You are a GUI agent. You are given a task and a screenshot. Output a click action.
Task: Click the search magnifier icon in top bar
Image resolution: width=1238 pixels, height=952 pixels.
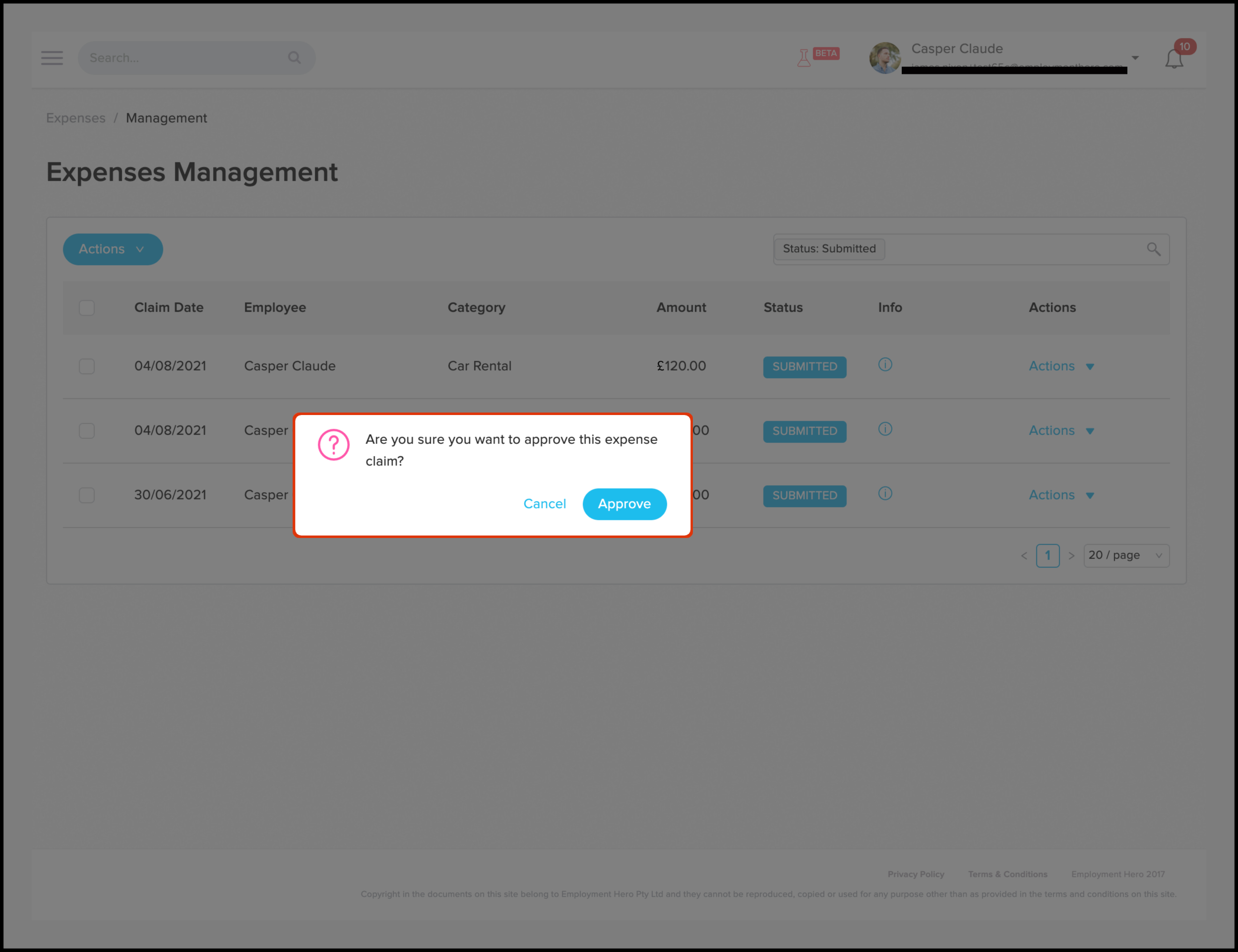tap(294, 58)
